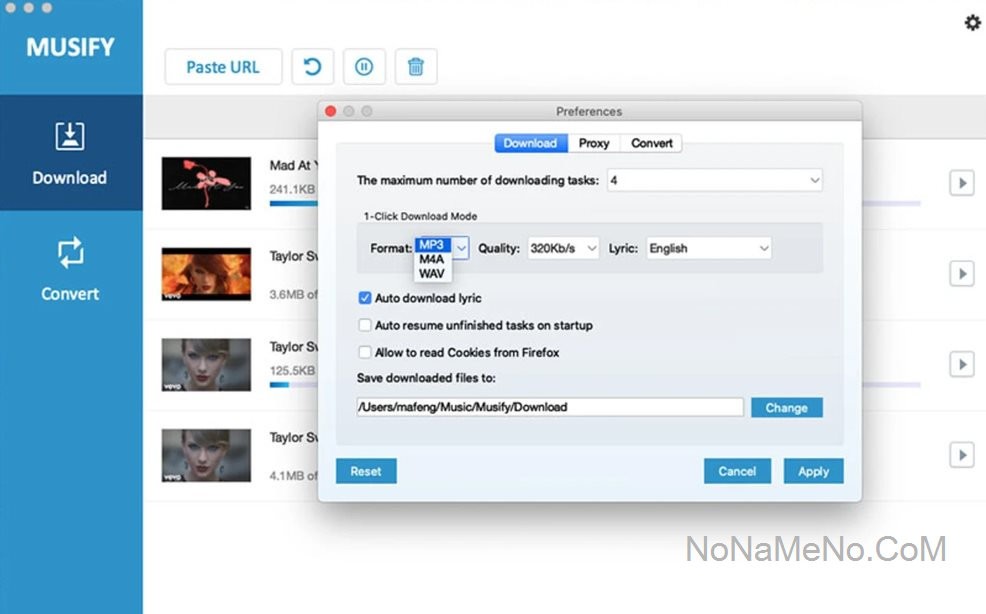Switch to the Convert sidebar section

[69, 269]
